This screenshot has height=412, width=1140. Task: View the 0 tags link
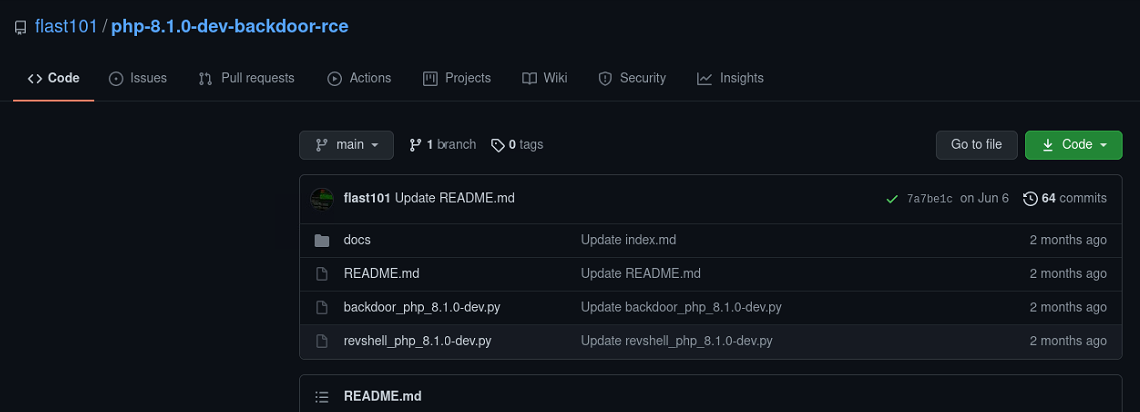pos(517,145)
